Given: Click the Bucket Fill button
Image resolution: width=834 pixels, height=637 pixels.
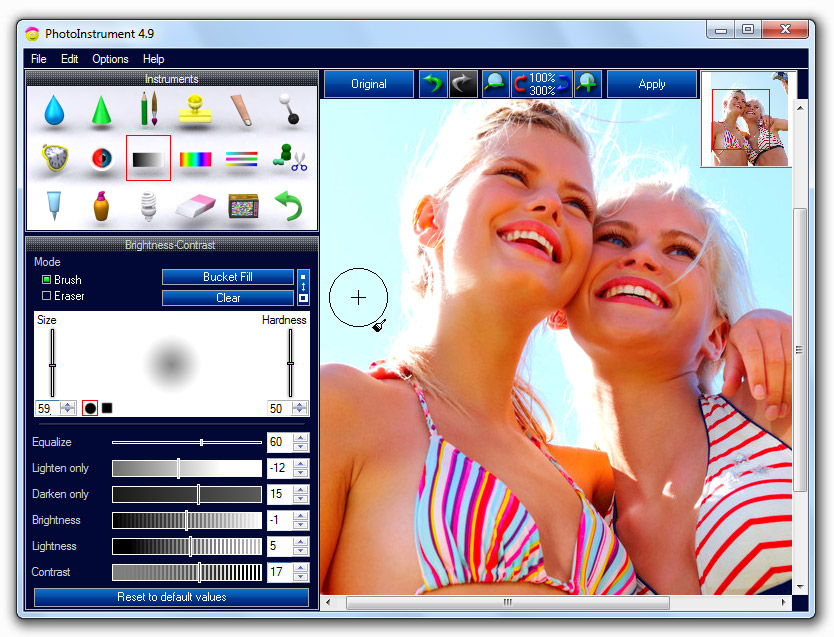Looking at the screenshot, I should pos(228,277).
